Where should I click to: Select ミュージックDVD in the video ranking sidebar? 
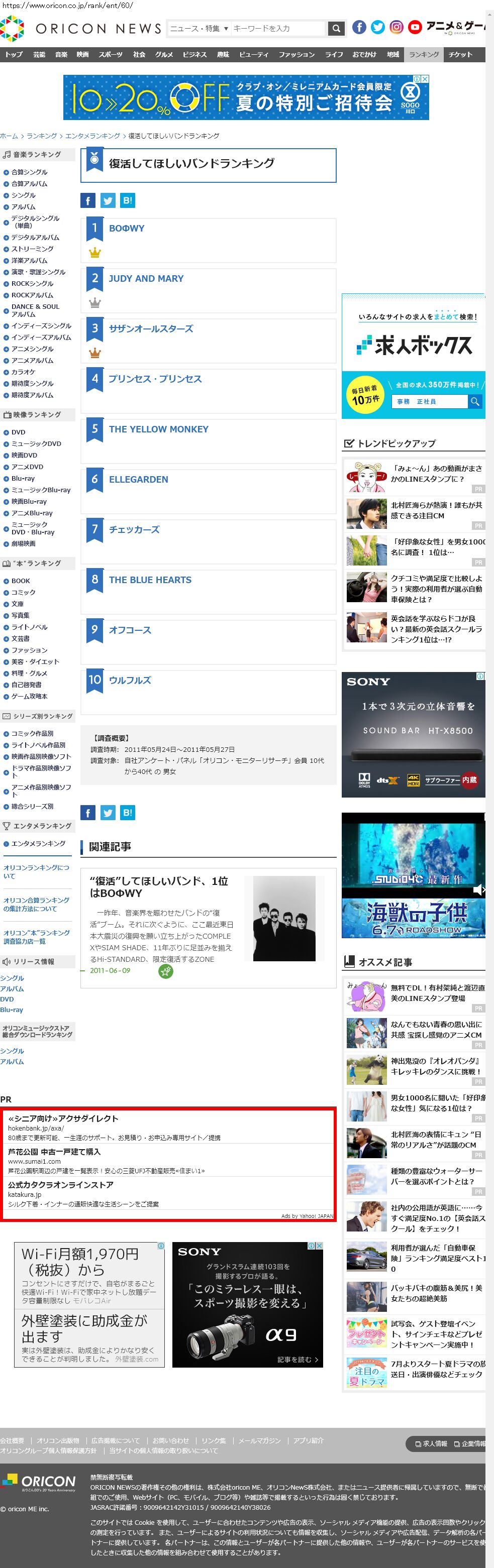click(x=36, y=444)
